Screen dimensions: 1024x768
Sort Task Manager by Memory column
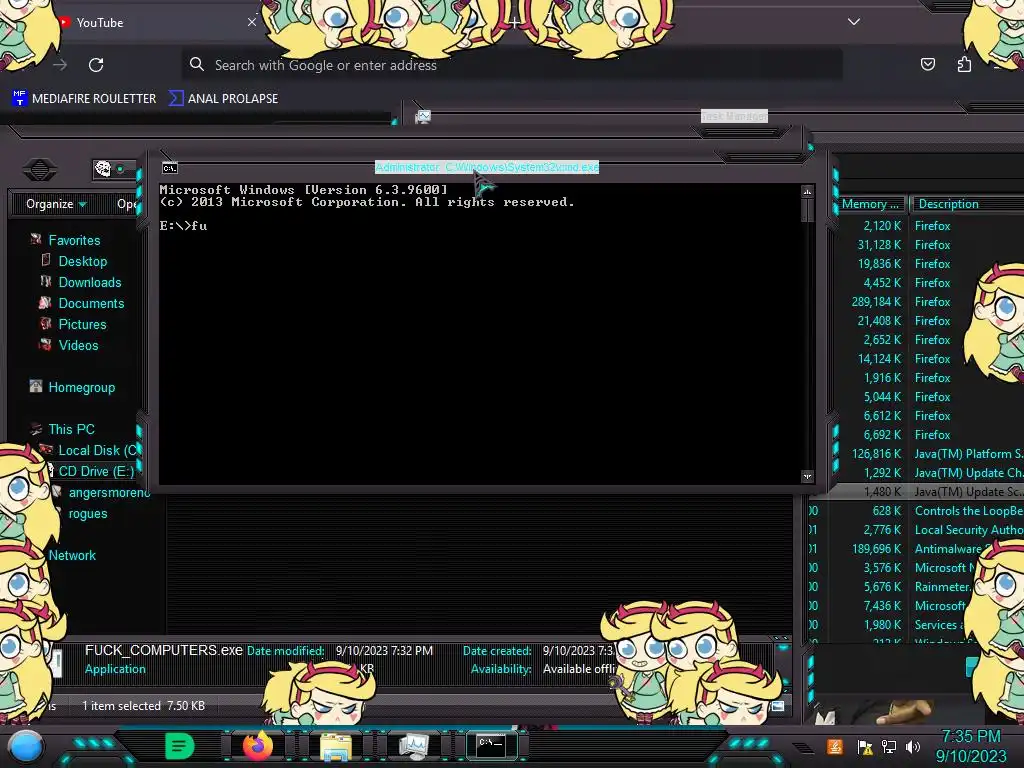coord(870,204)
